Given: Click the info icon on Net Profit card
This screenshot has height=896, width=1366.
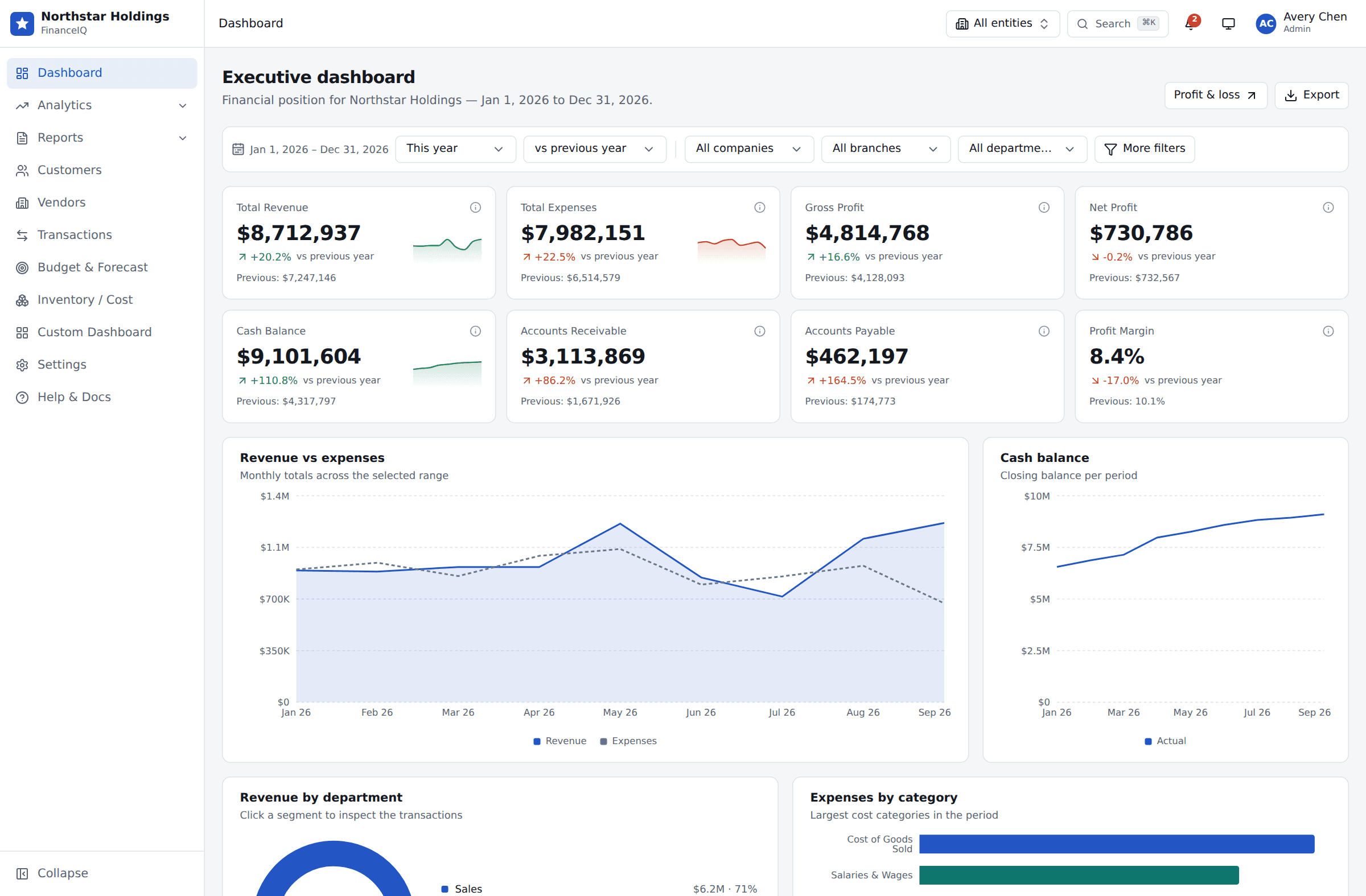Looking at the screenshot, I should point(1328,208).
